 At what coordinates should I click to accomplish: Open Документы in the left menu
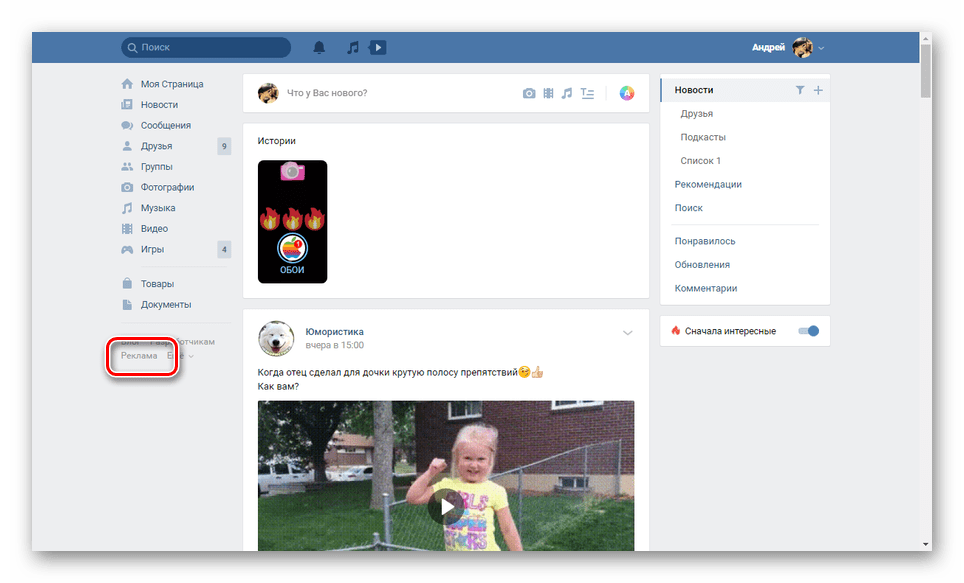[x=166, y=304]
